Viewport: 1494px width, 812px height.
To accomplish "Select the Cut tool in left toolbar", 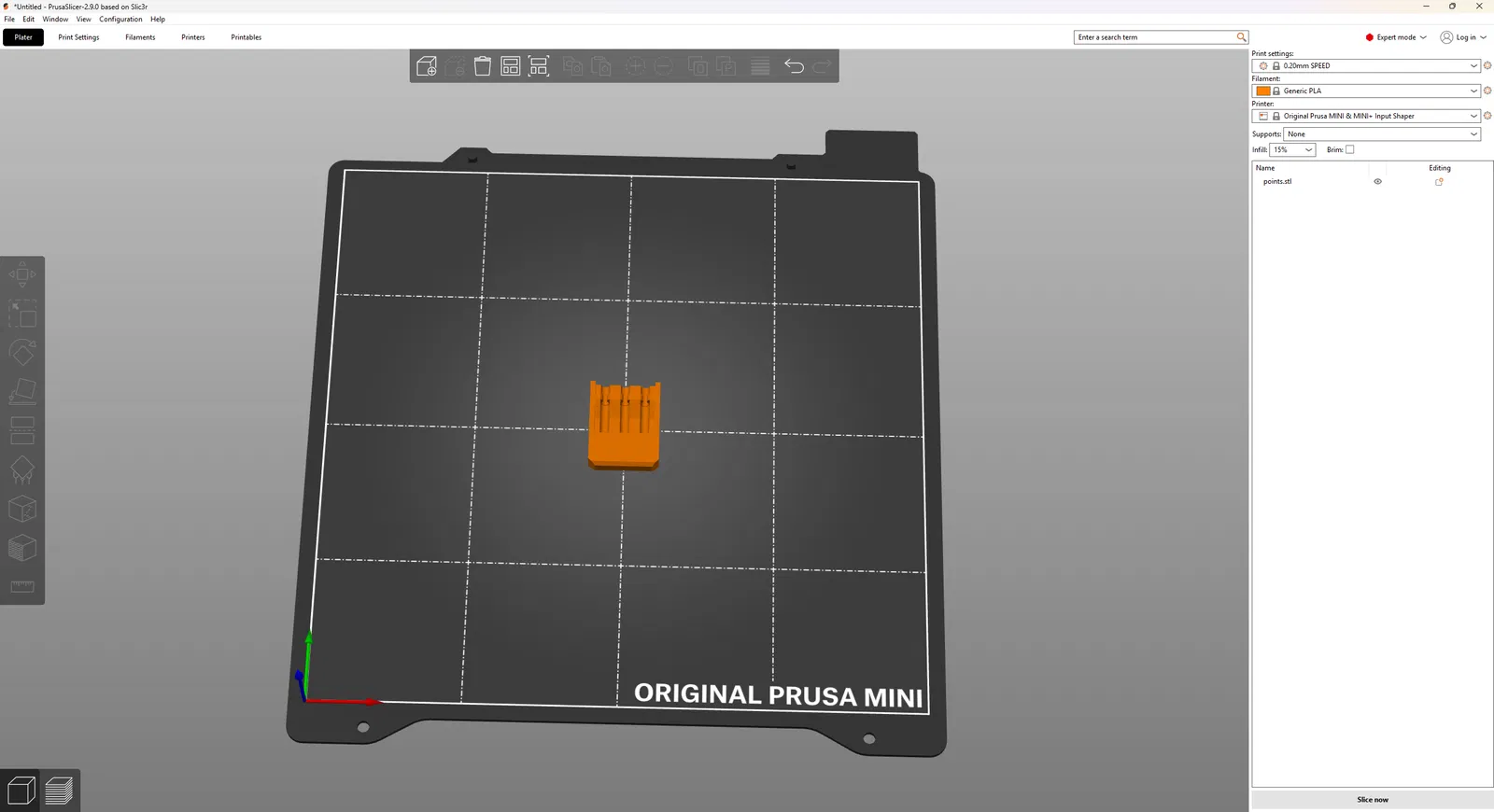I will tap(22, 430).
